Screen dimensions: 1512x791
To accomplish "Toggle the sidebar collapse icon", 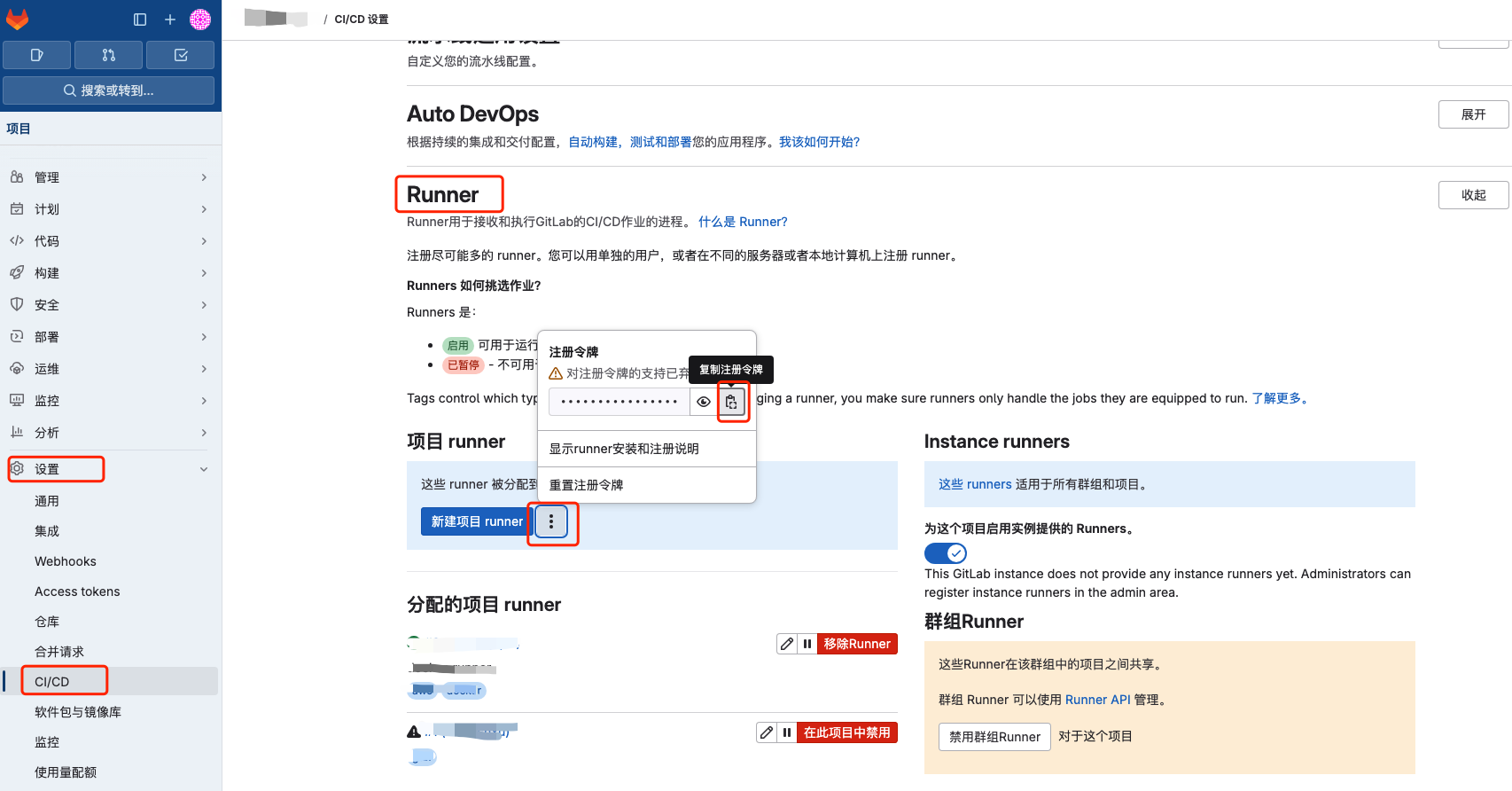I will pos(140,20).
